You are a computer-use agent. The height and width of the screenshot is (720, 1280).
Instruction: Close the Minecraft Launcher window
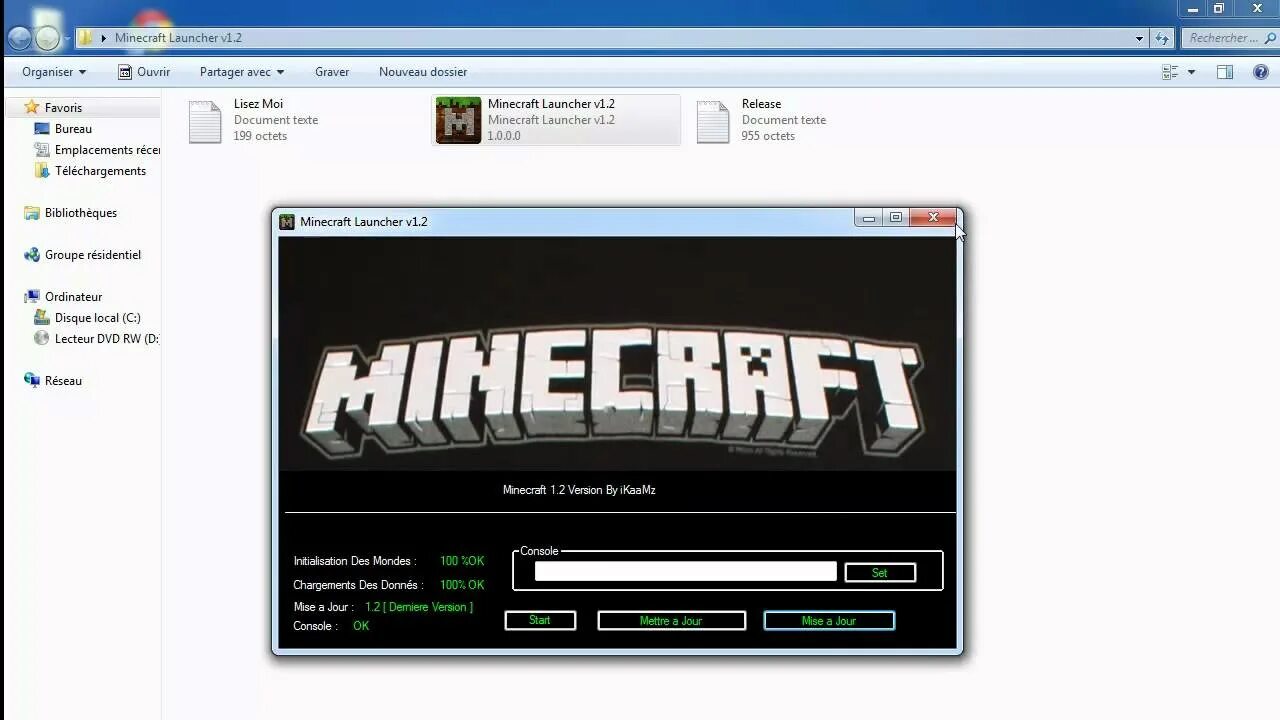[x=933, y=218]
